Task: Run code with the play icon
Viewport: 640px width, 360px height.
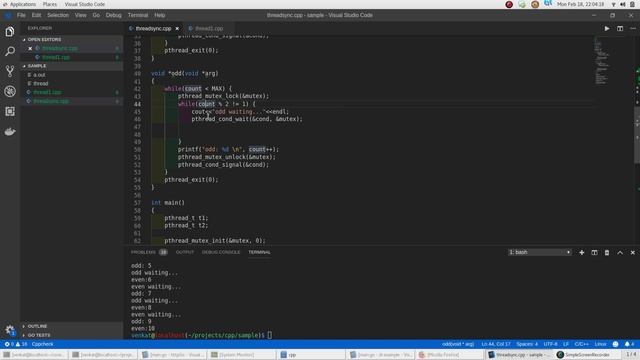Action: (607, 29)
